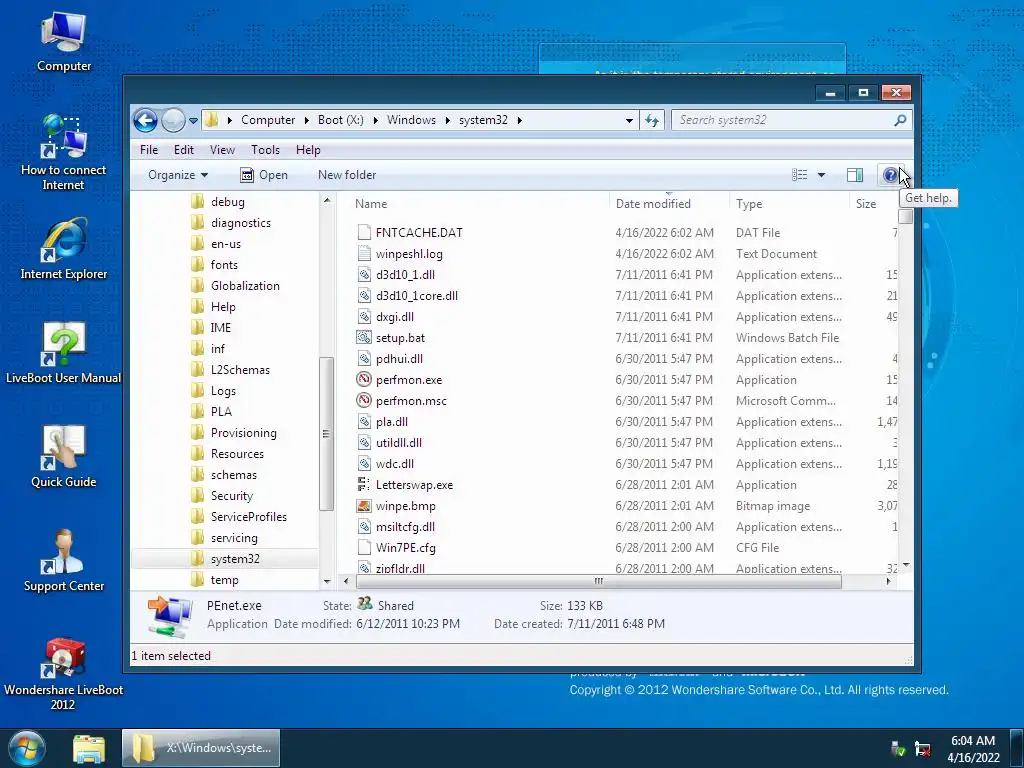This screenshot has width=1024, height=768.
Task: Open the Help menu
Action: pyautogui.click(x=308, y=150)
